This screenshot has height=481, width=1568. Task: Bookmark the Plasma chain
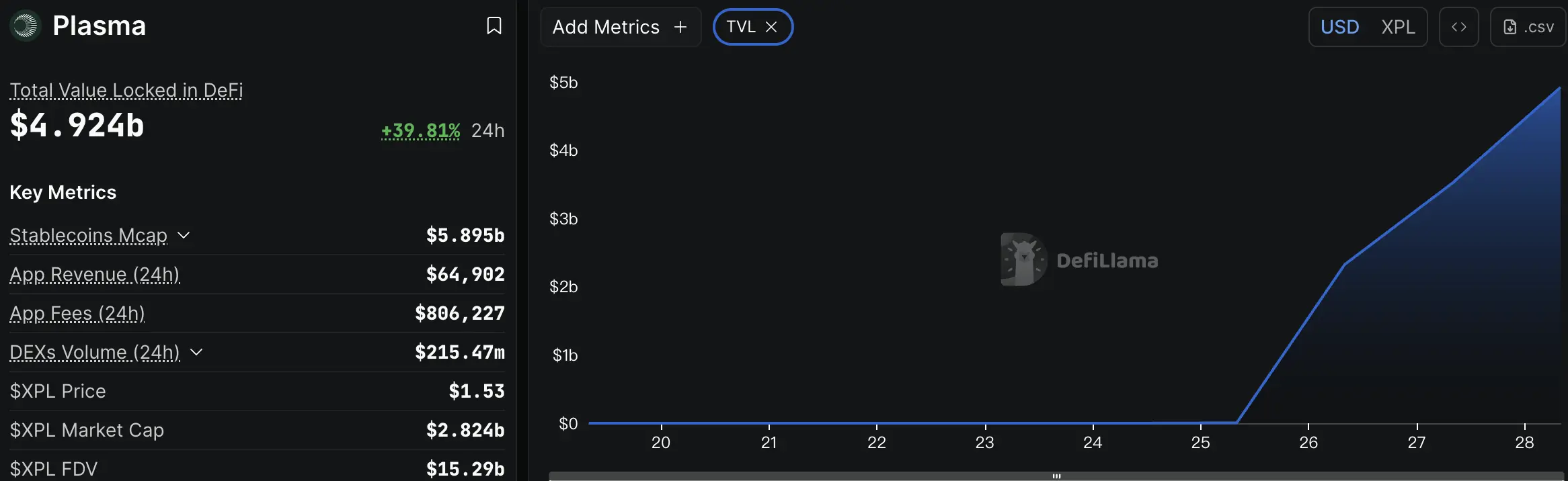pos(494,26)
